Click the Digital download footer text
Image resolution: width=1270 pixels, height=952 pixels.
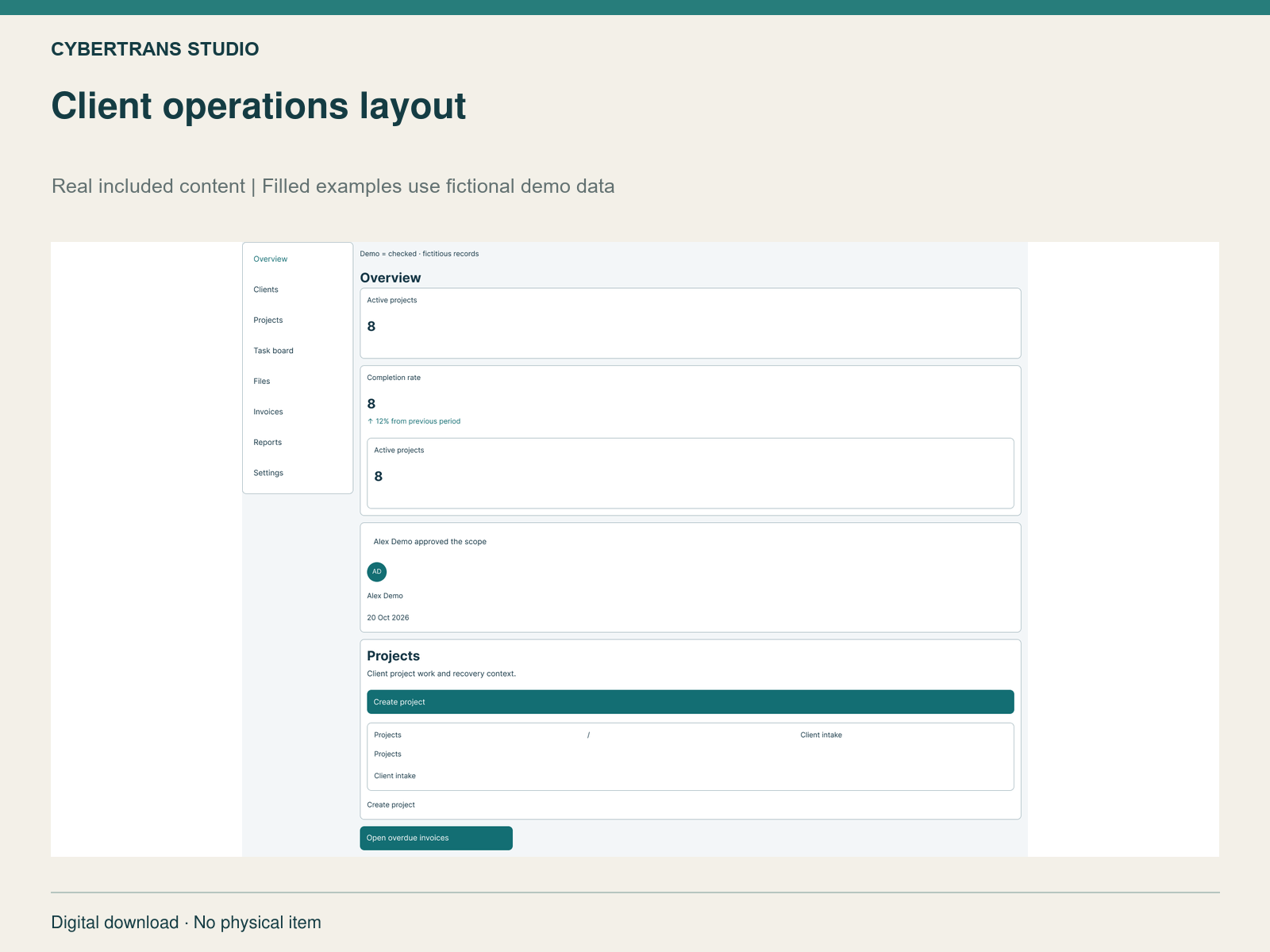point(186,923)
